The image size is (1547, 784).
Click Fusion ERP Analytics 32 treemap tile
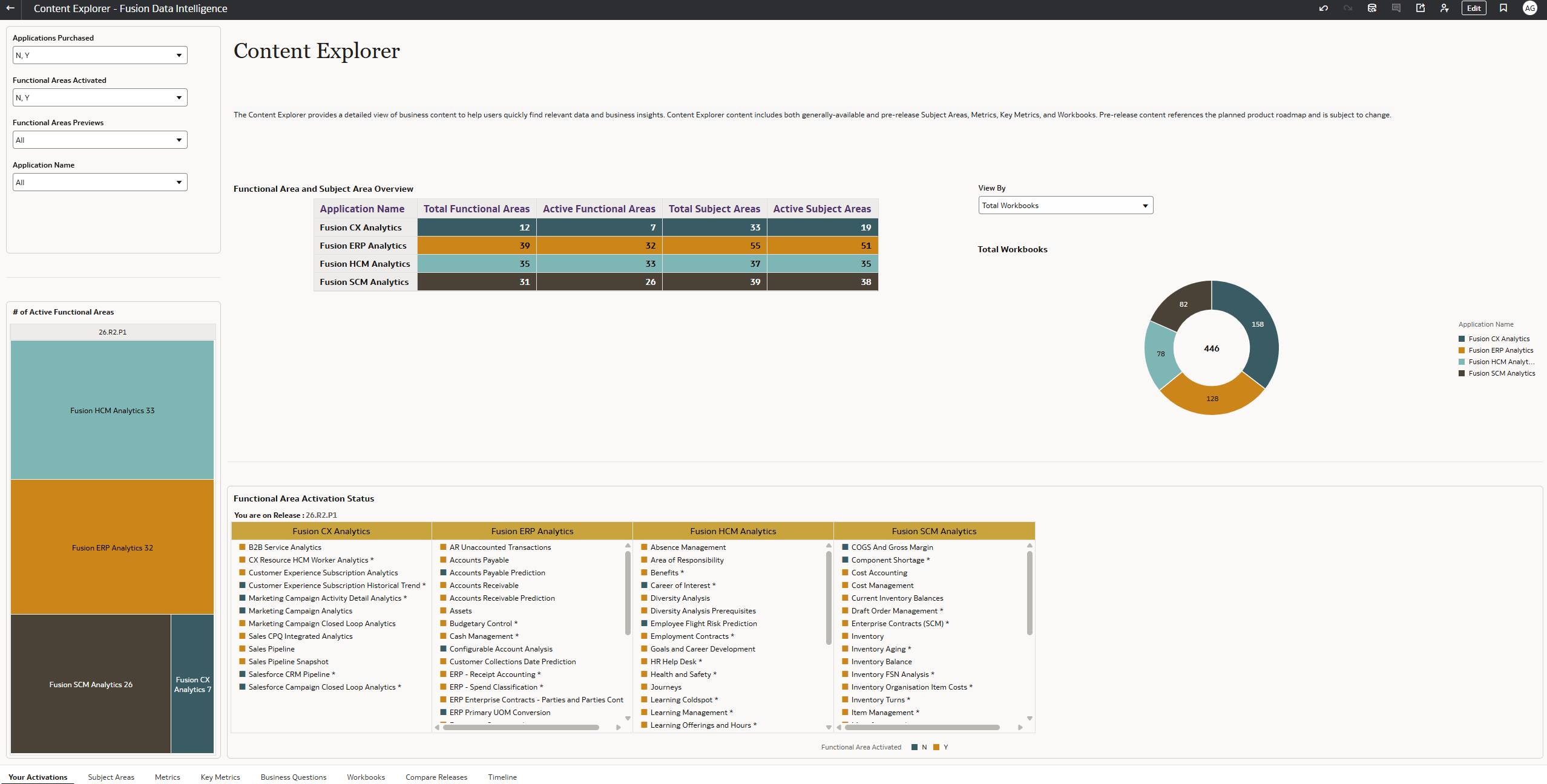click(x=112, y=547)
